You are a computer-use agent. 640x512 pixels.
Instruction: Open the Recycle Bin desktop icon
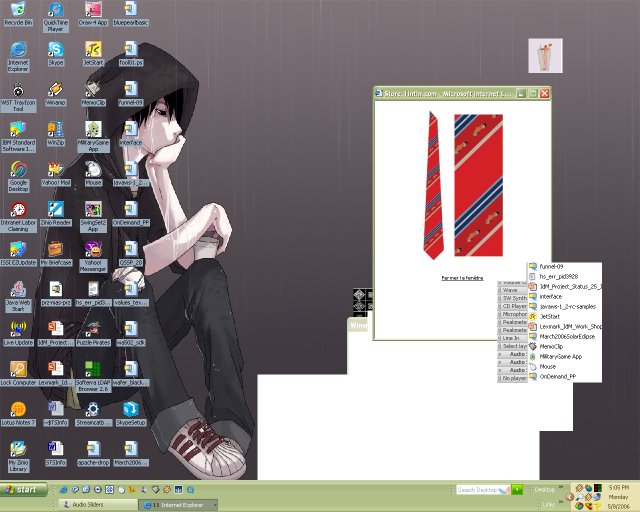(x=18, y=13)
